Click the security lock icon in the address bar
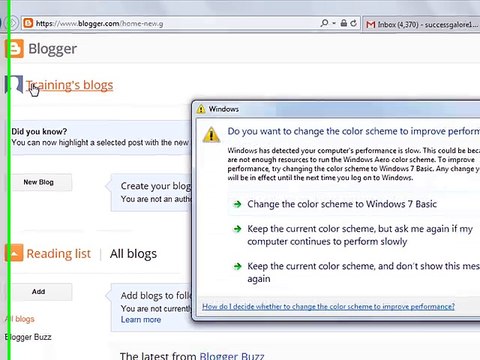The height and width of the screenshot is (360, 480). tap(344, 23)
